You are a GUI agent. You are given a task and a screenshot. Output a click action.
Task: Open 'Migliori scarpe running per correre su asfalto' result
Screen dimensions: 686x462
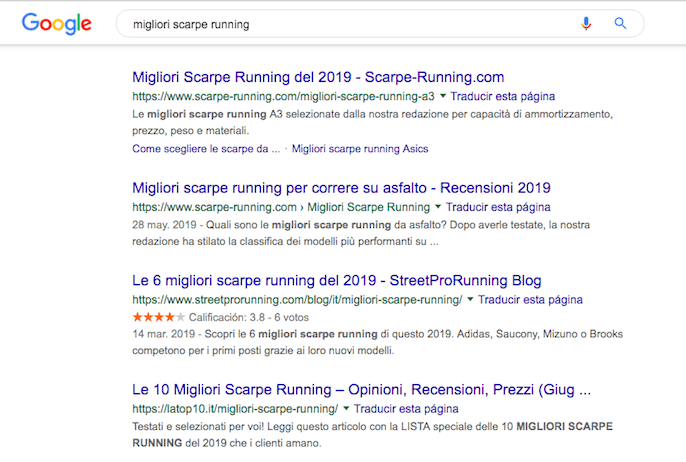pyautogui.click(x=341, y=188)
